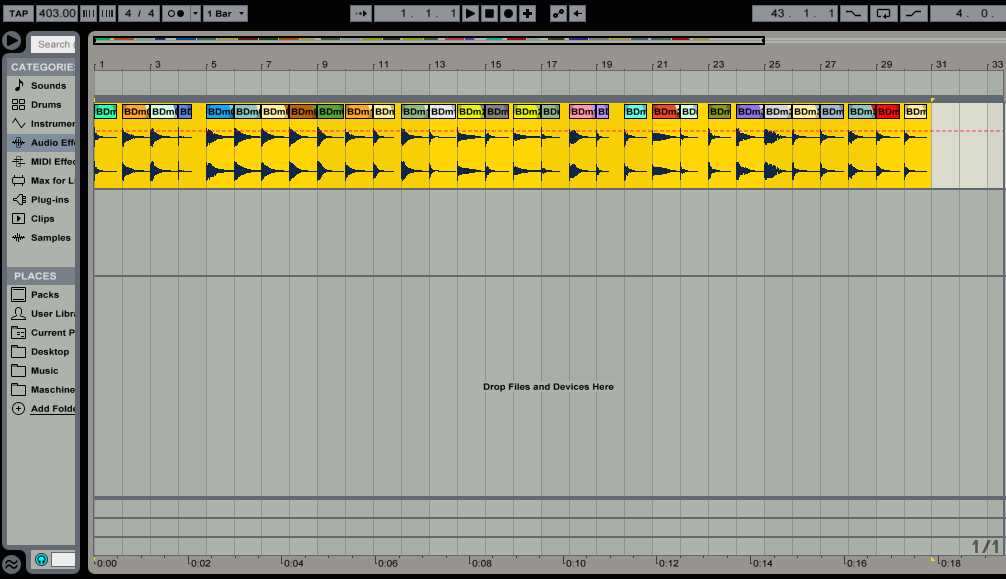The width and height of the screenshot is (1006, 579).
Task: Click the Arrangement Record button
Action: tap(508, 13)
